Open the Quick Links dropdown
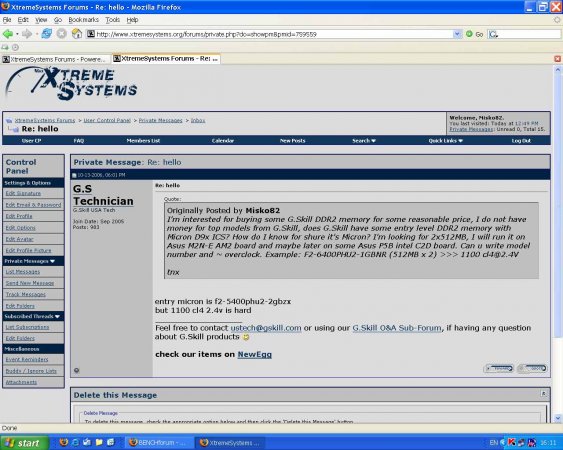Viewport: 563px width, 450px height. pyautogui.click(x=446, y=141)
